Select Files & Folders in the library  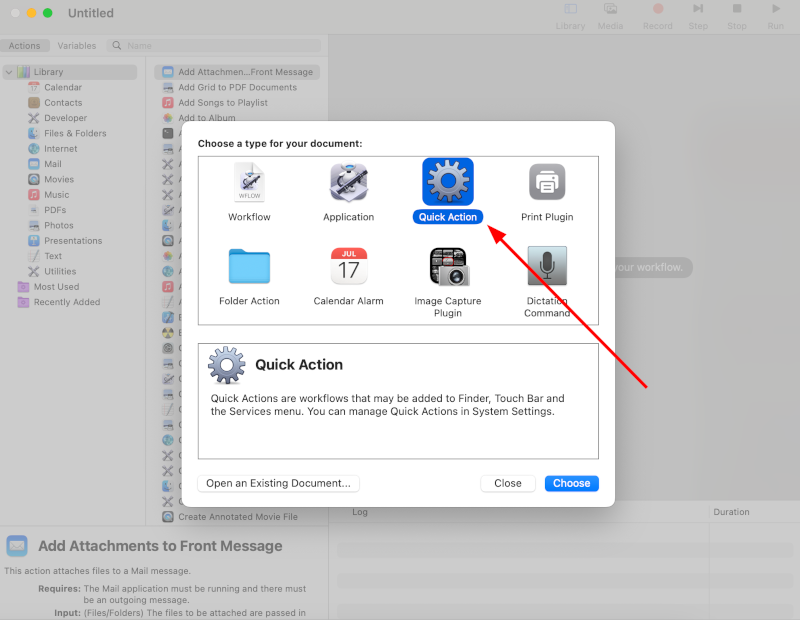[x=75, y=133]
